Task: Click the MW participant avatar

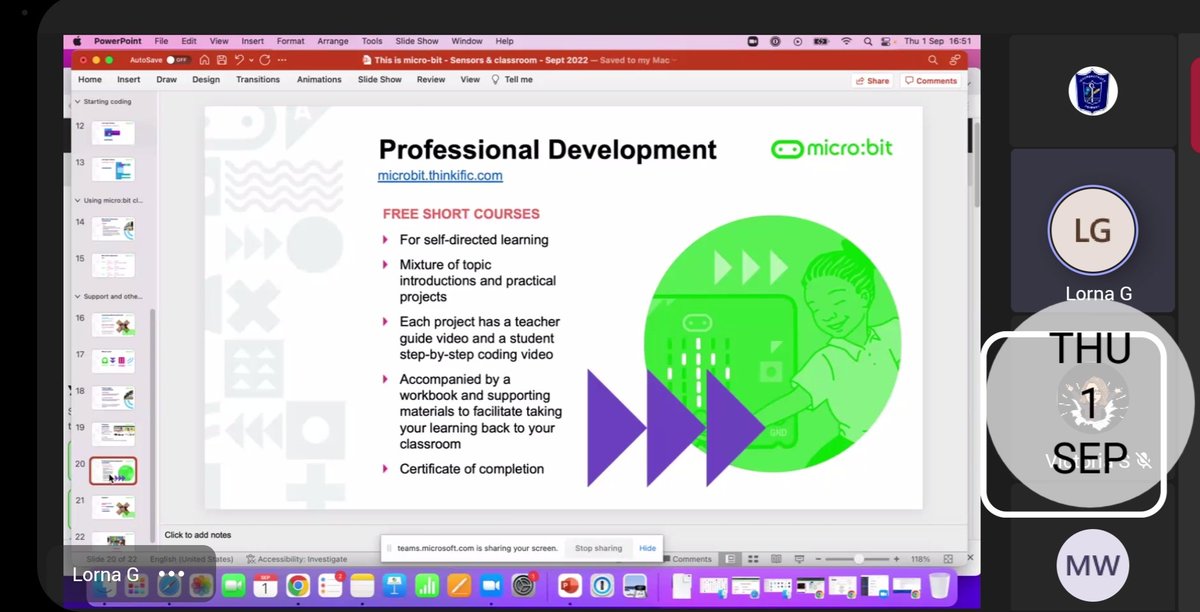Action: [1092, 566]
